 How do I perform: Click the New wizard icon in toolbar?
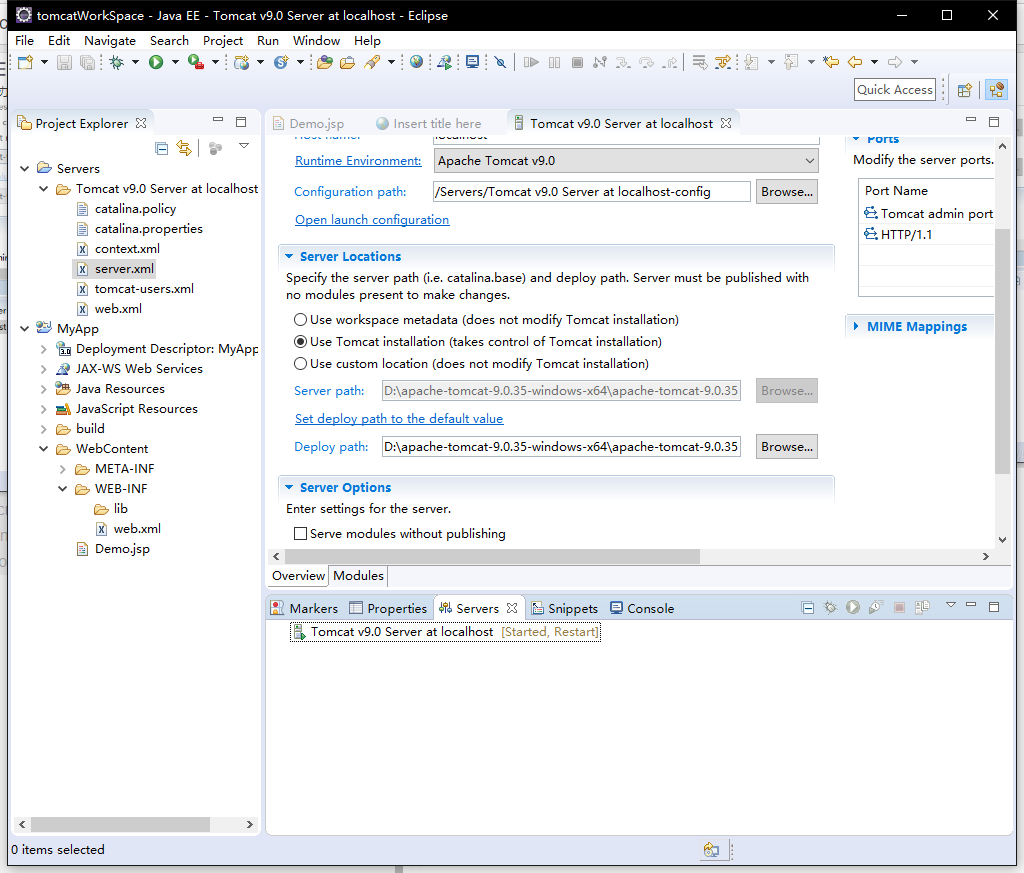tap(25, 62)
